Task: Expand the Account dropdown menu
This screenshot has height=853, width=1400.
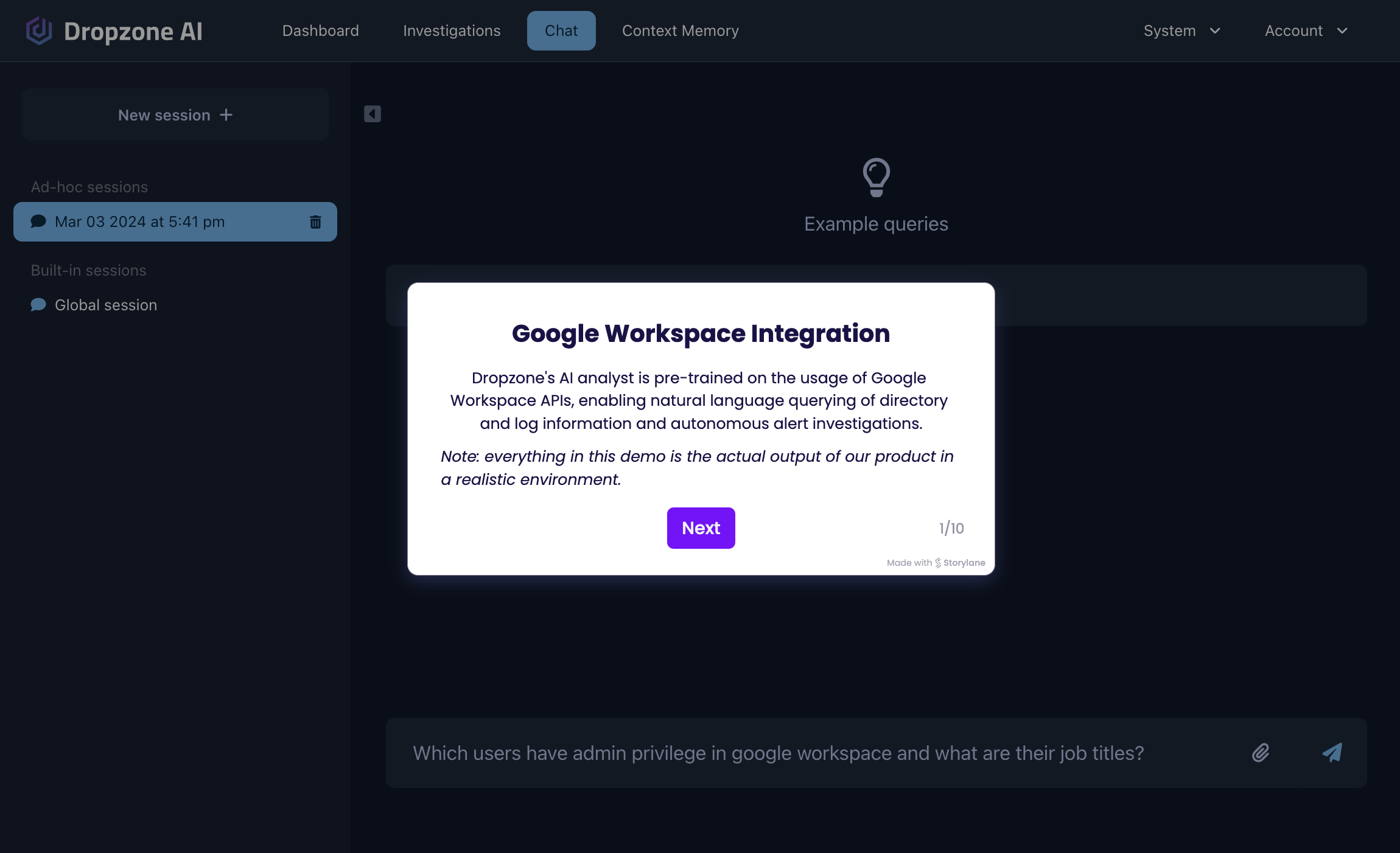Action: (1306, 31)
